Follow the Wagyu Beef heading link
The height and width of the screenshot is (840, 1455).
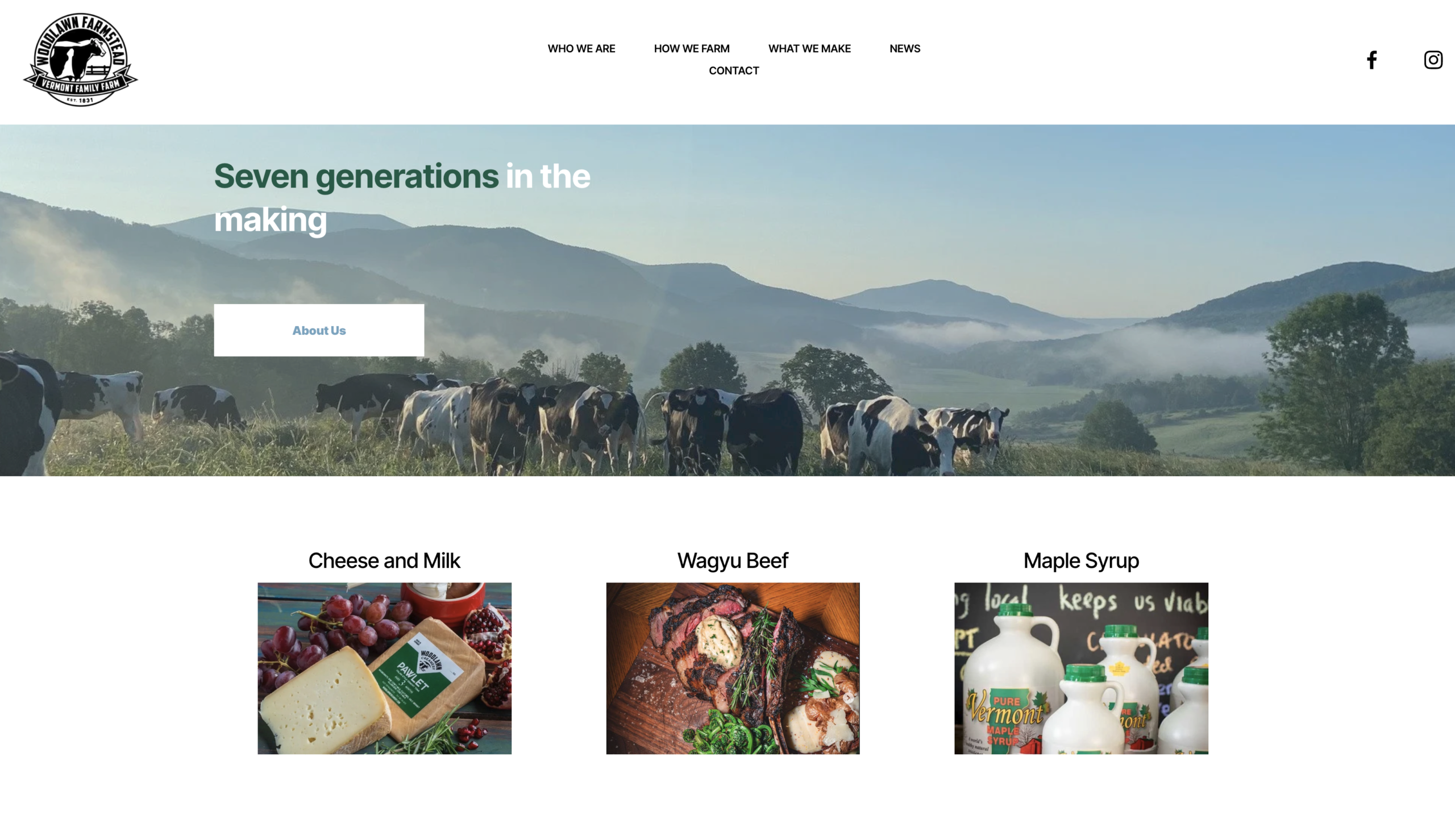coord(733,560)
